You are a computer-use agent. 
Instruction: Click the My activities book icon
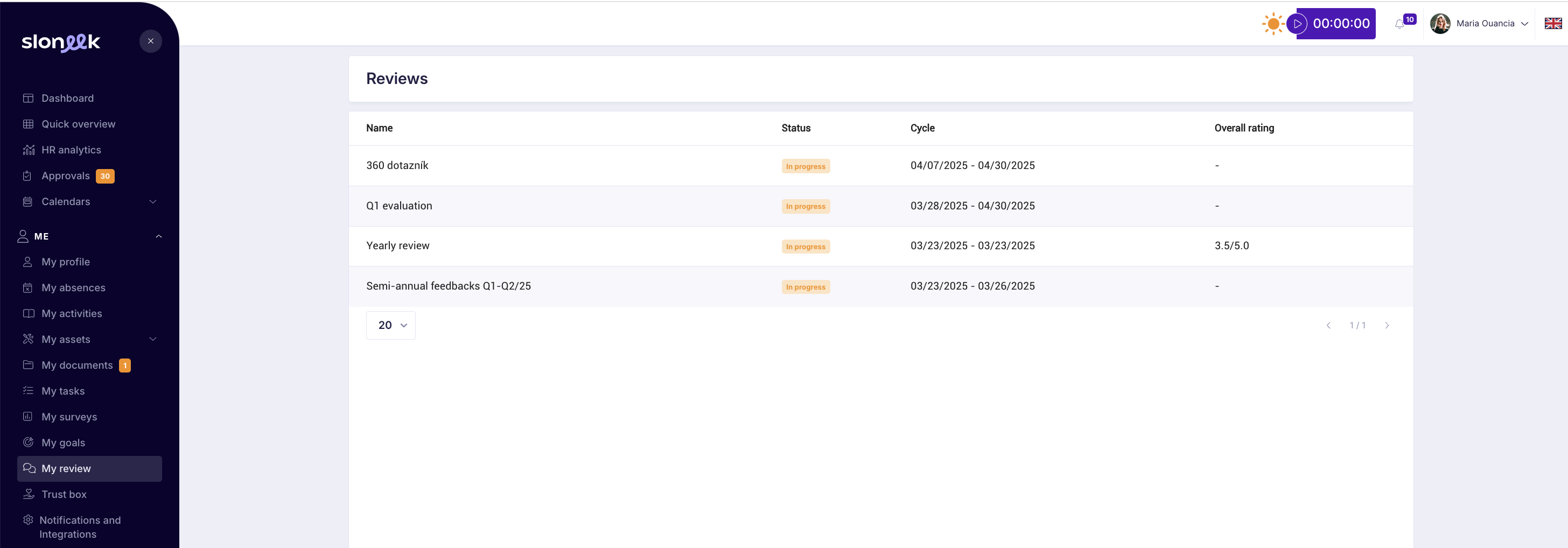28,314
